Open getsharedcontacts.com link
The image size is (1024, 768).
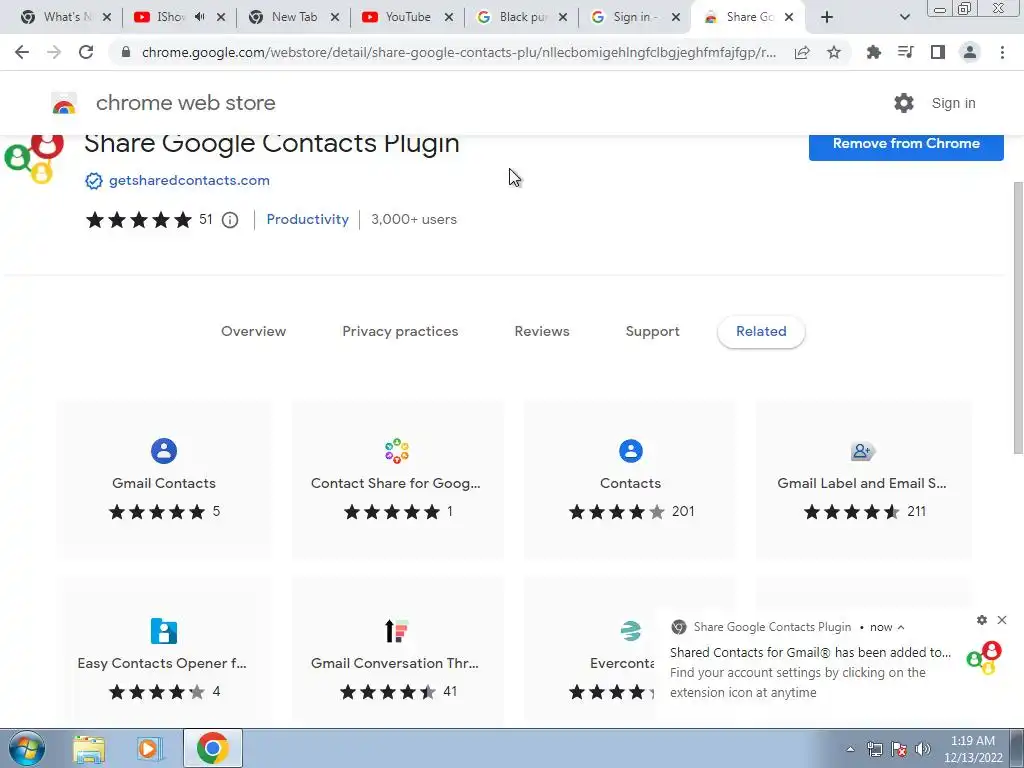tap(189, 180)
